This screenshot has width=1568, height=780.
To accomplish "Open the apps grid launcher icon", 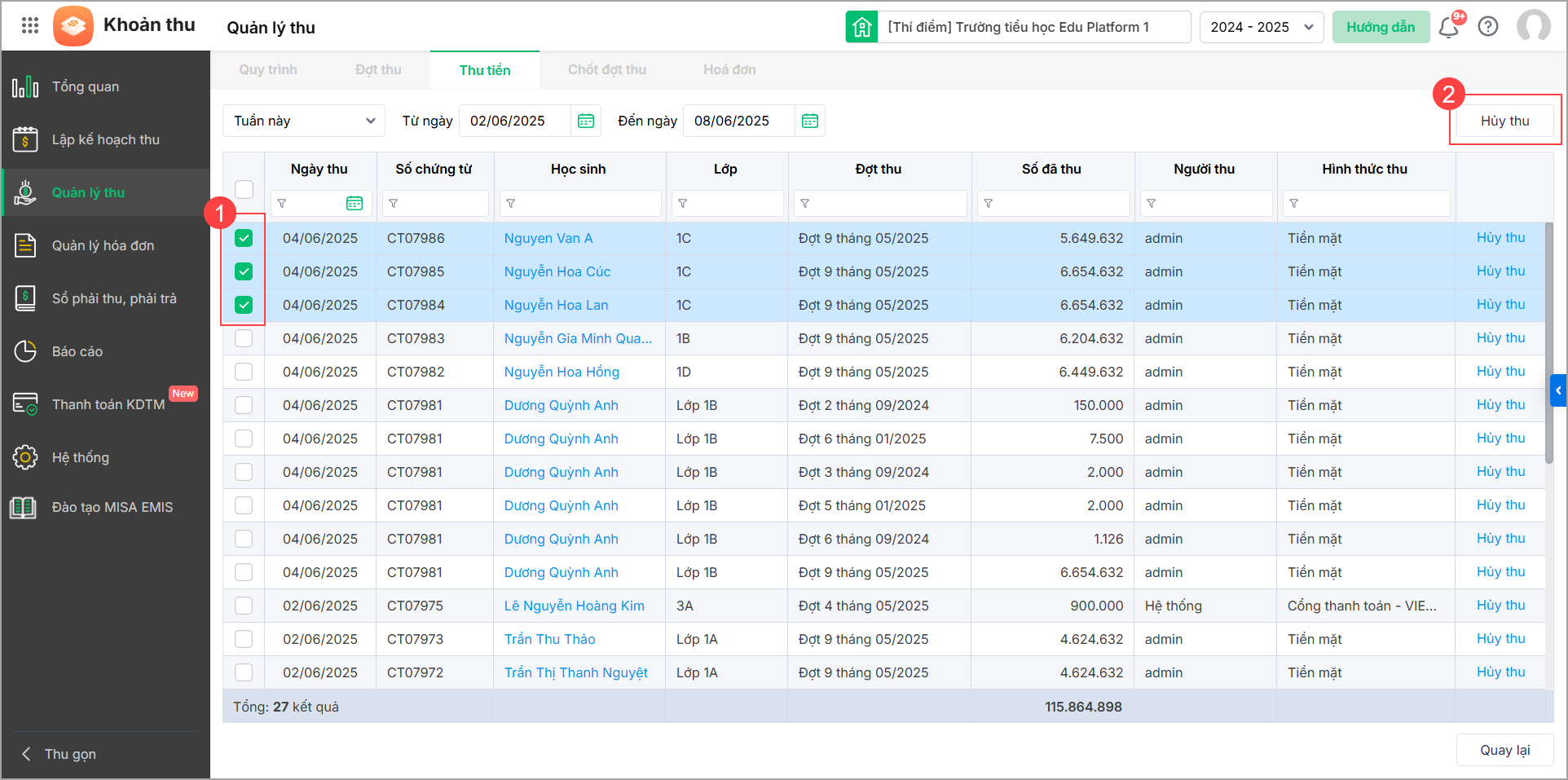I will pyautogui.click(x=30, y=26).
